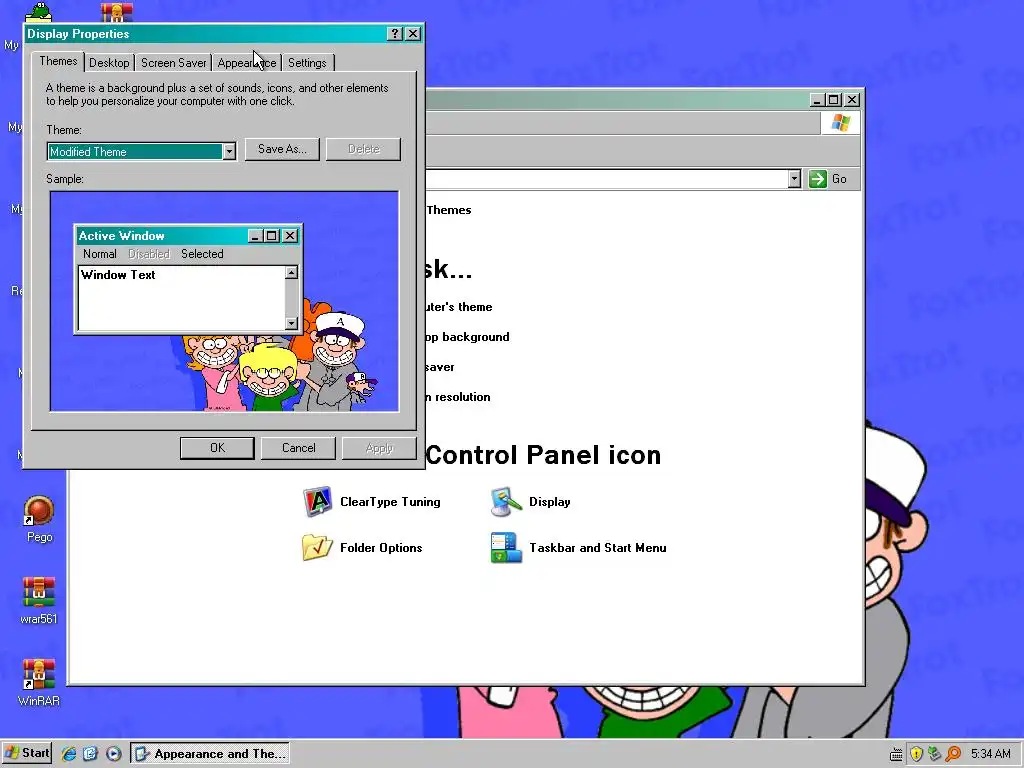Switch to the Desktop tab

(x=109, y=63)
